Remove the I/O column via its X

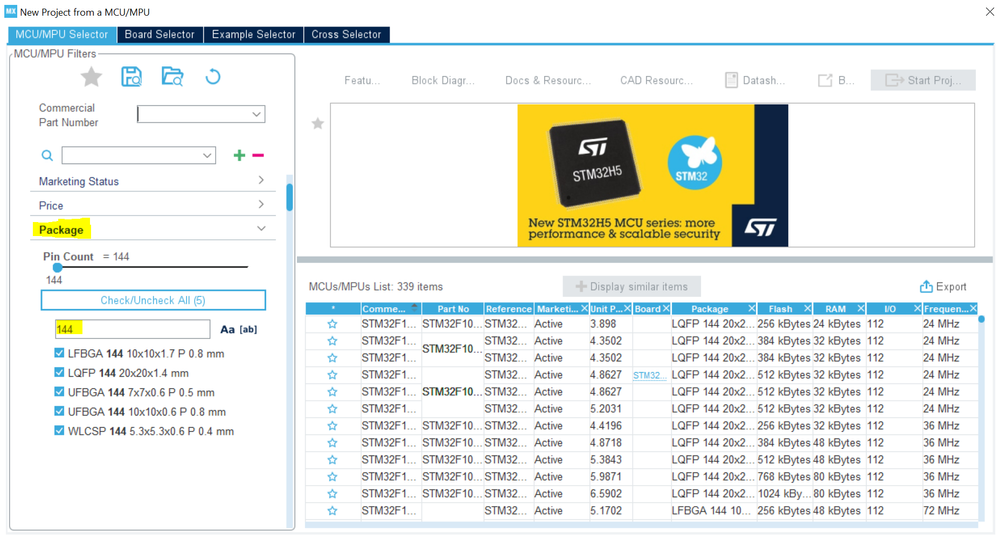(917, 309)
